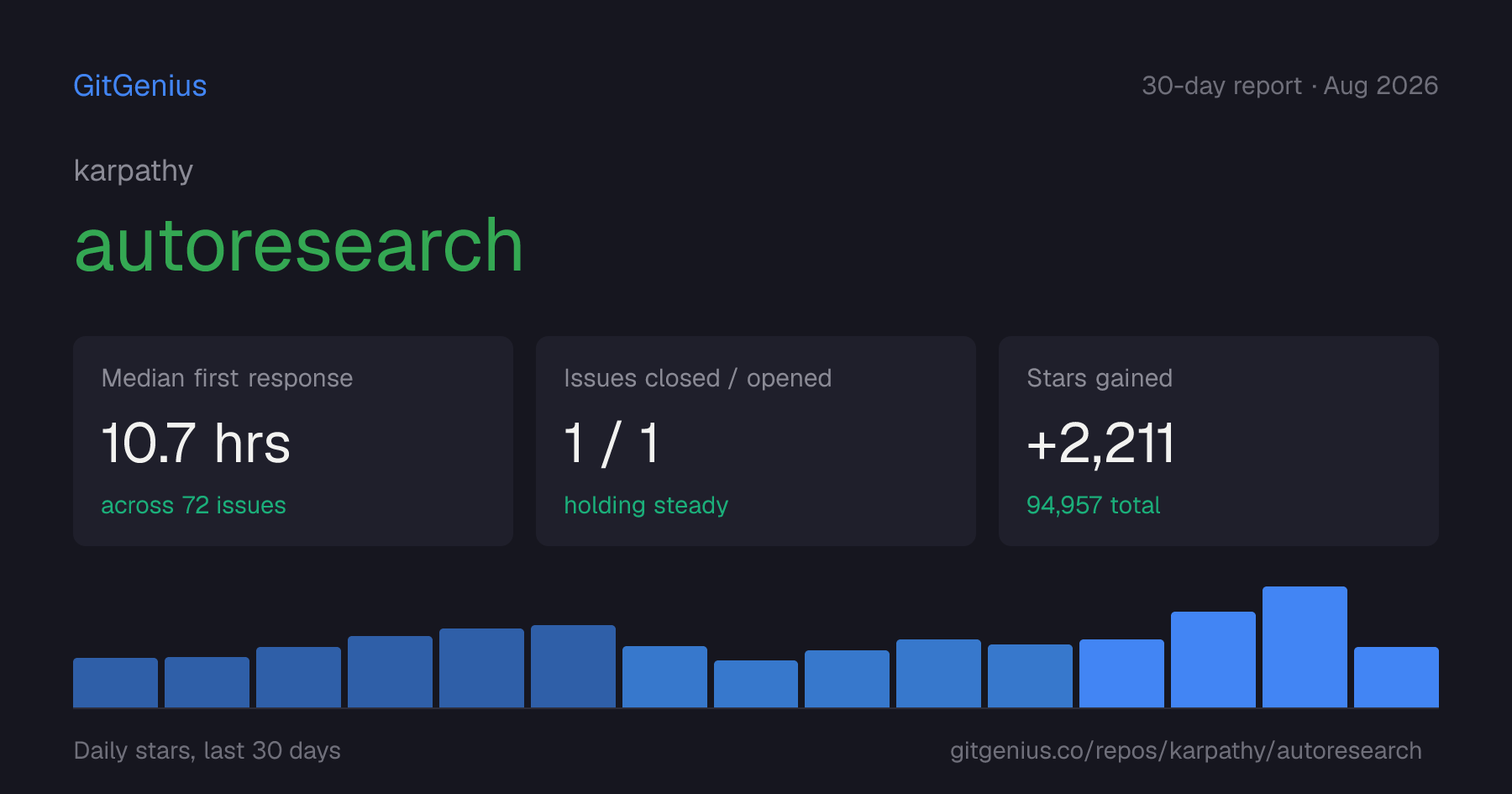Screen dimensions: 1512x794
Task: Click the 'Stars gained' label
Action: tap(1100, 378)
